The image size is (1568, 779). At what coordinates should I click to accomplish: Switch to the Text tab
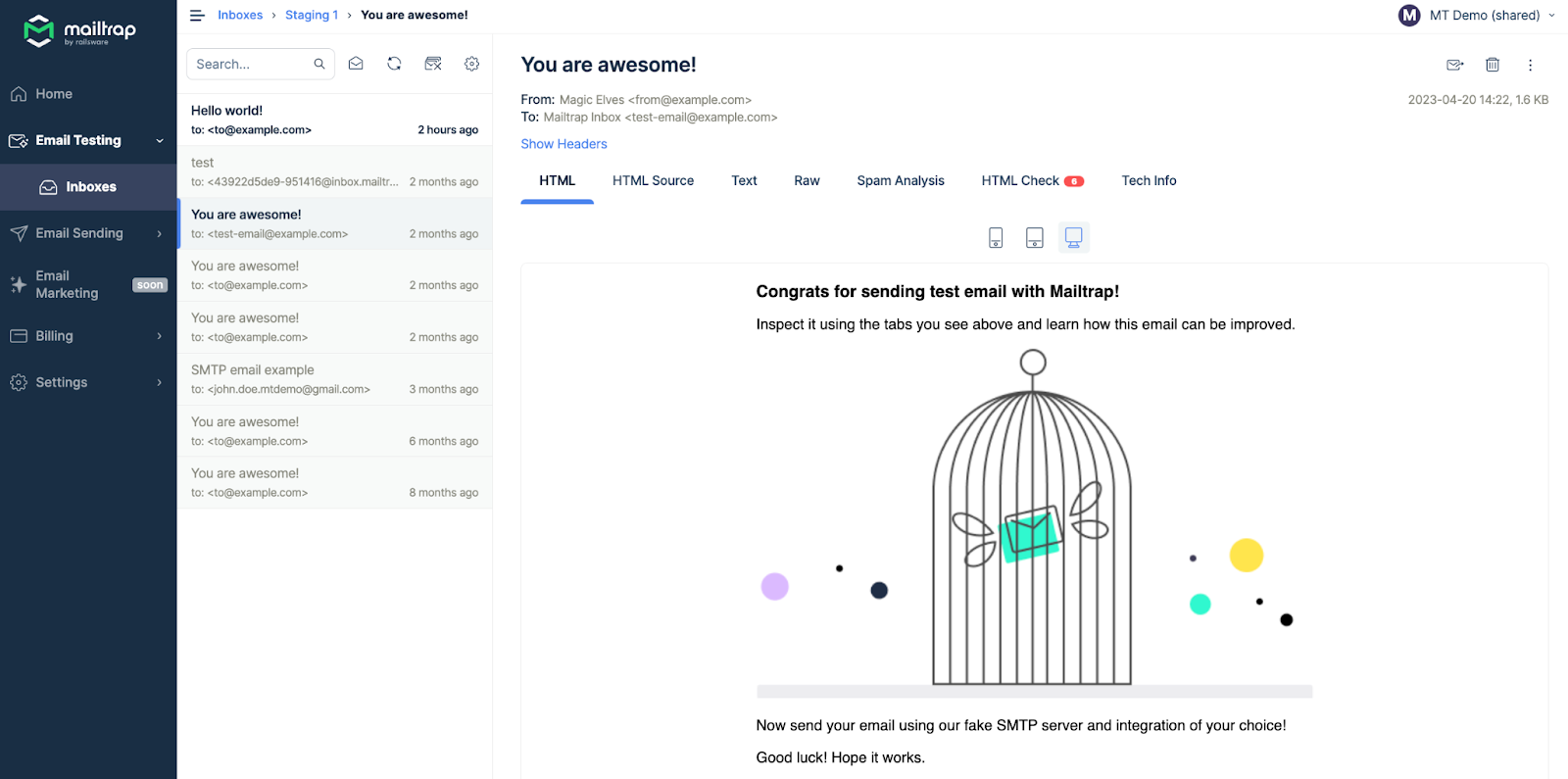pos(744,181)
